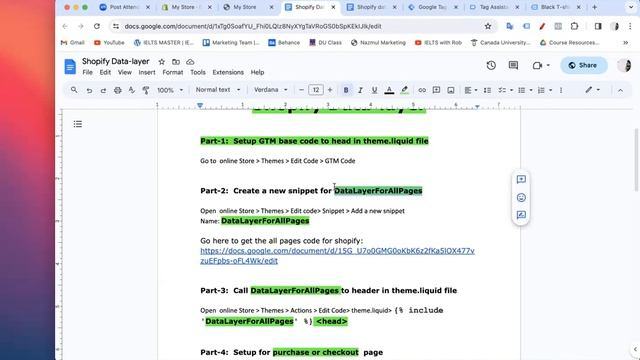Open the zoom level dropdown
The width and height of the screenshot is (640, 360).
coord(170,90)
